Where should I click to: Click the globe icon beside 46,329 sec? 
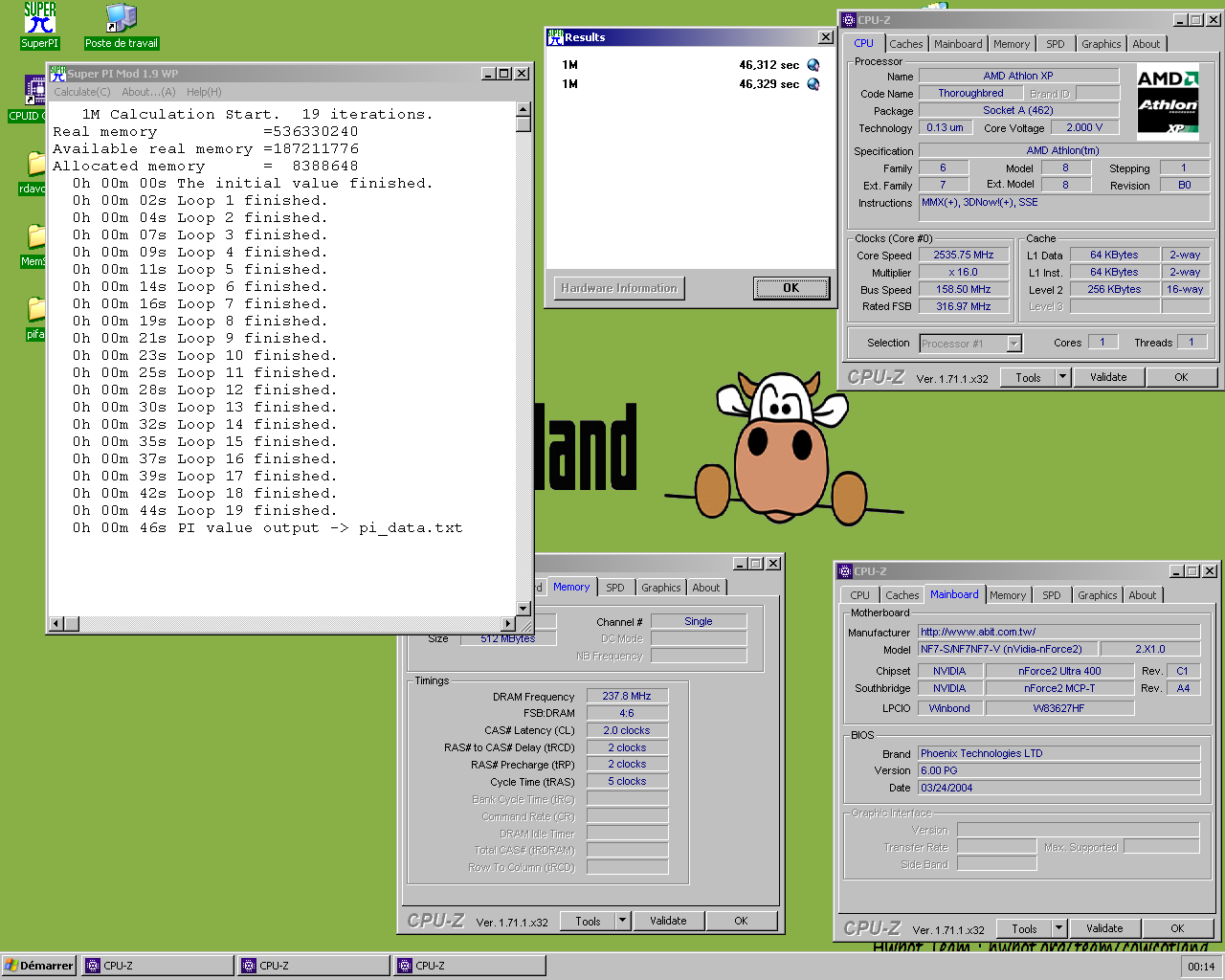point(813,84)
